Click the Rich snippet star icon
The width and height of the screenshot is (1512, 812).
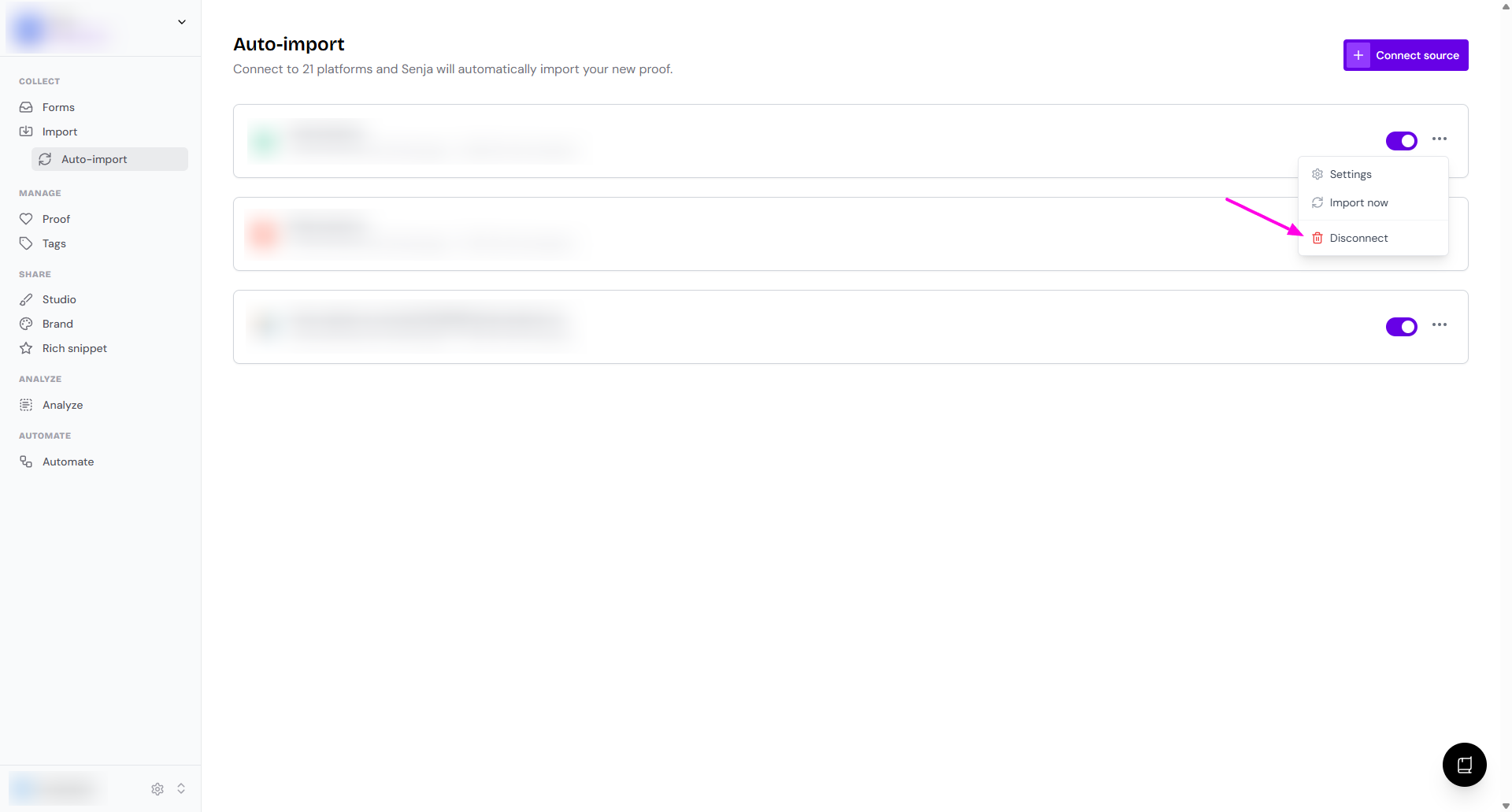[x=26, y=348]
